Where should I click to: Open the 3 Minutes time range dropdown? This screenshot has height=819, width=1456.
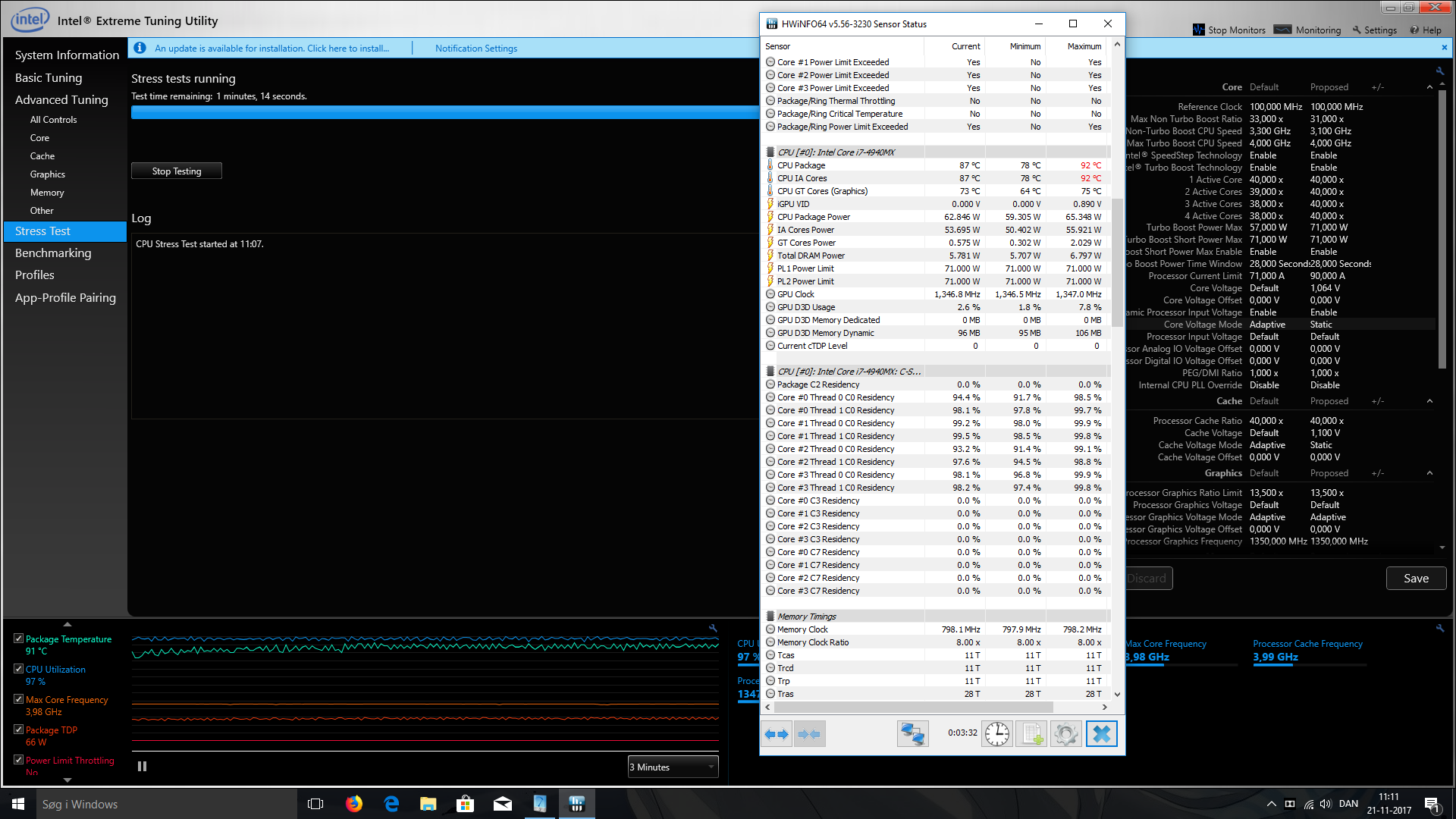673,767
